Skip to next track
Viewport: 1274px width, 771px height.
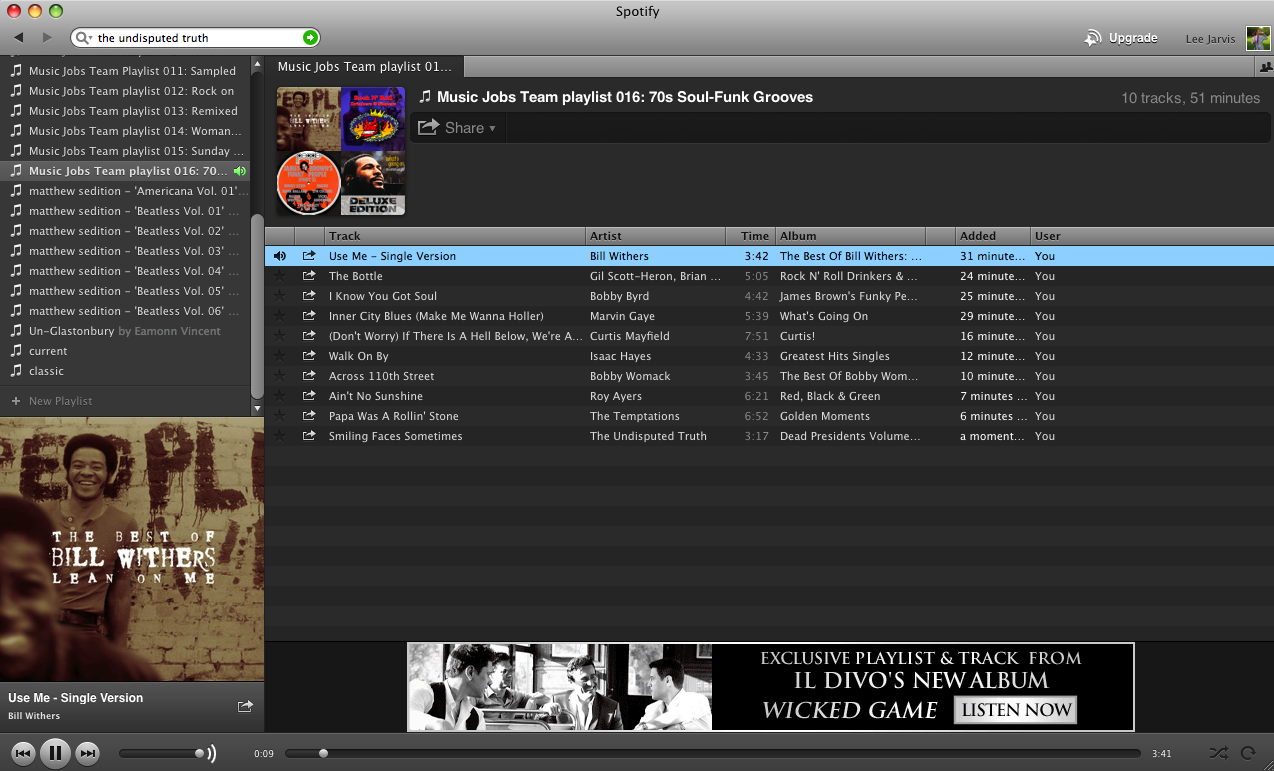(88, 753)
